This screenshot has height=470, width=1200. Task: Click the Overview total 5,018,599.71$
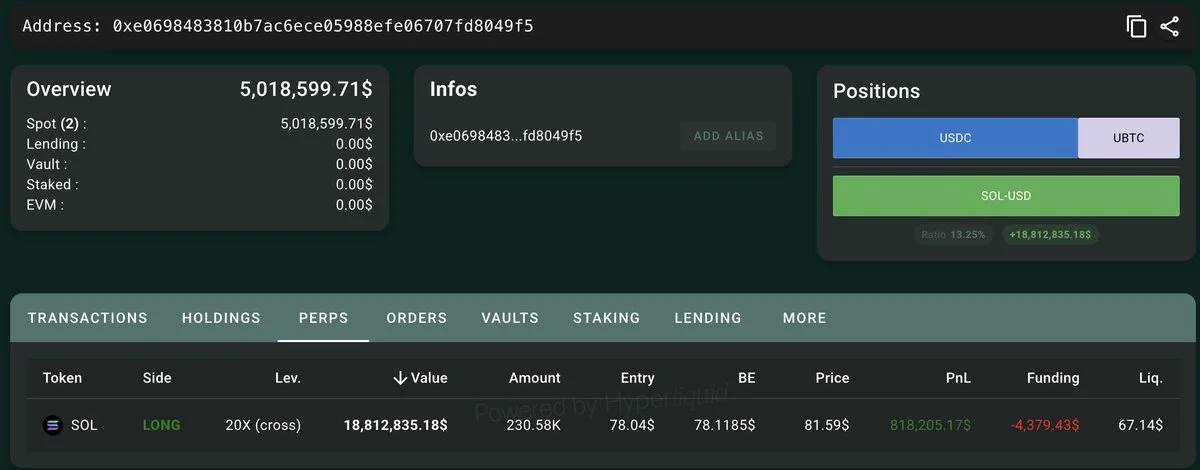point(306,89)
